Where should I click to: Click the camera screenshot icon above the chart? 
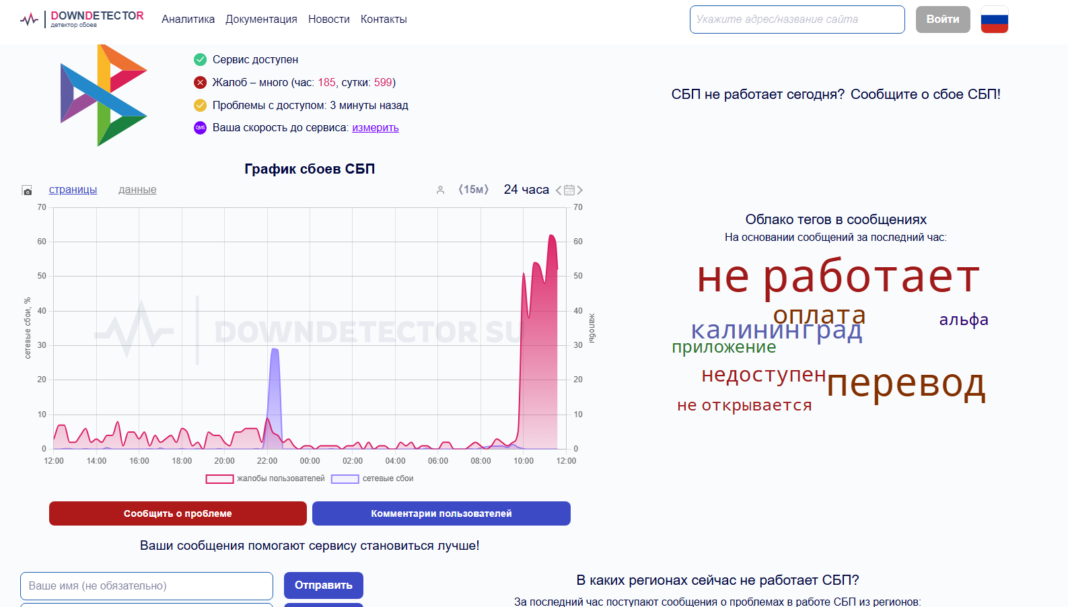click(x=27, y=190)
